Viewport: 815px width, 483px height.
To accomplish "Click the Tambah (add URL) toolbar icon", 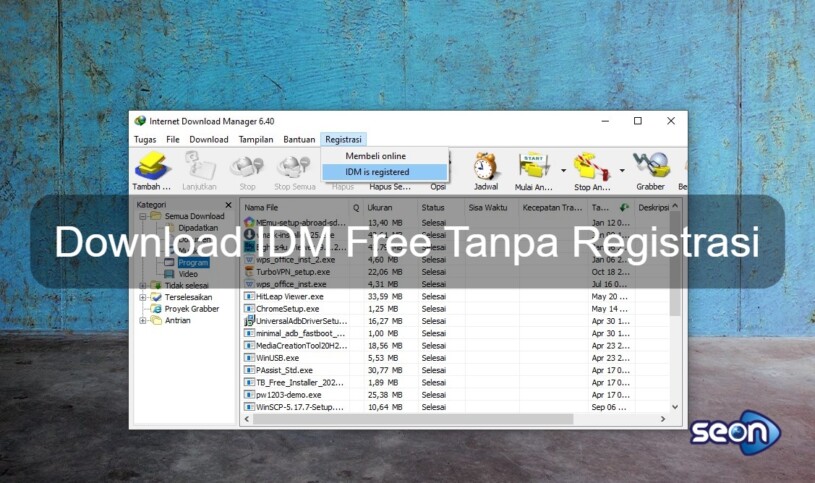I will (151, 166).
